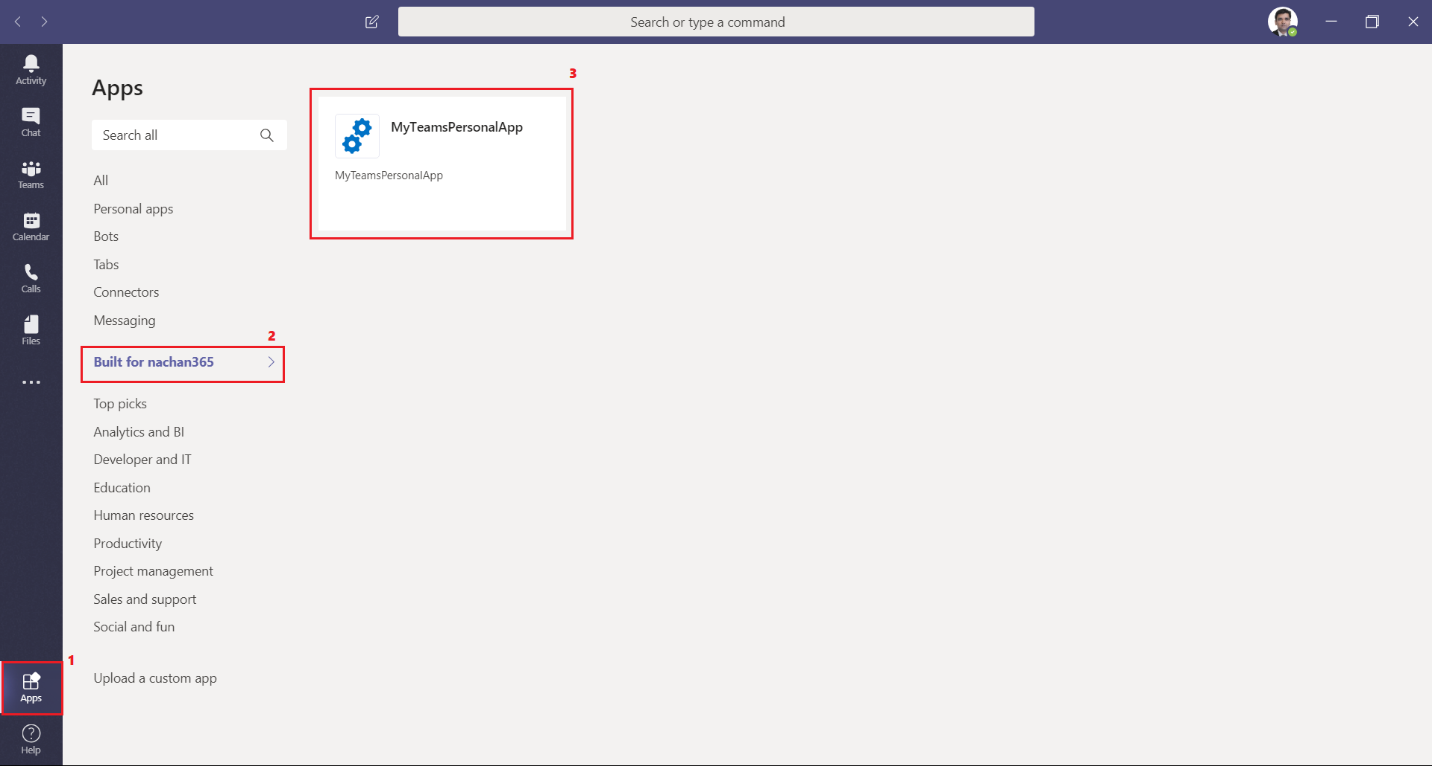Viewport: 1432px width, 766px height.
Task: Open the Developer and IT category
Action: (142, 460)
